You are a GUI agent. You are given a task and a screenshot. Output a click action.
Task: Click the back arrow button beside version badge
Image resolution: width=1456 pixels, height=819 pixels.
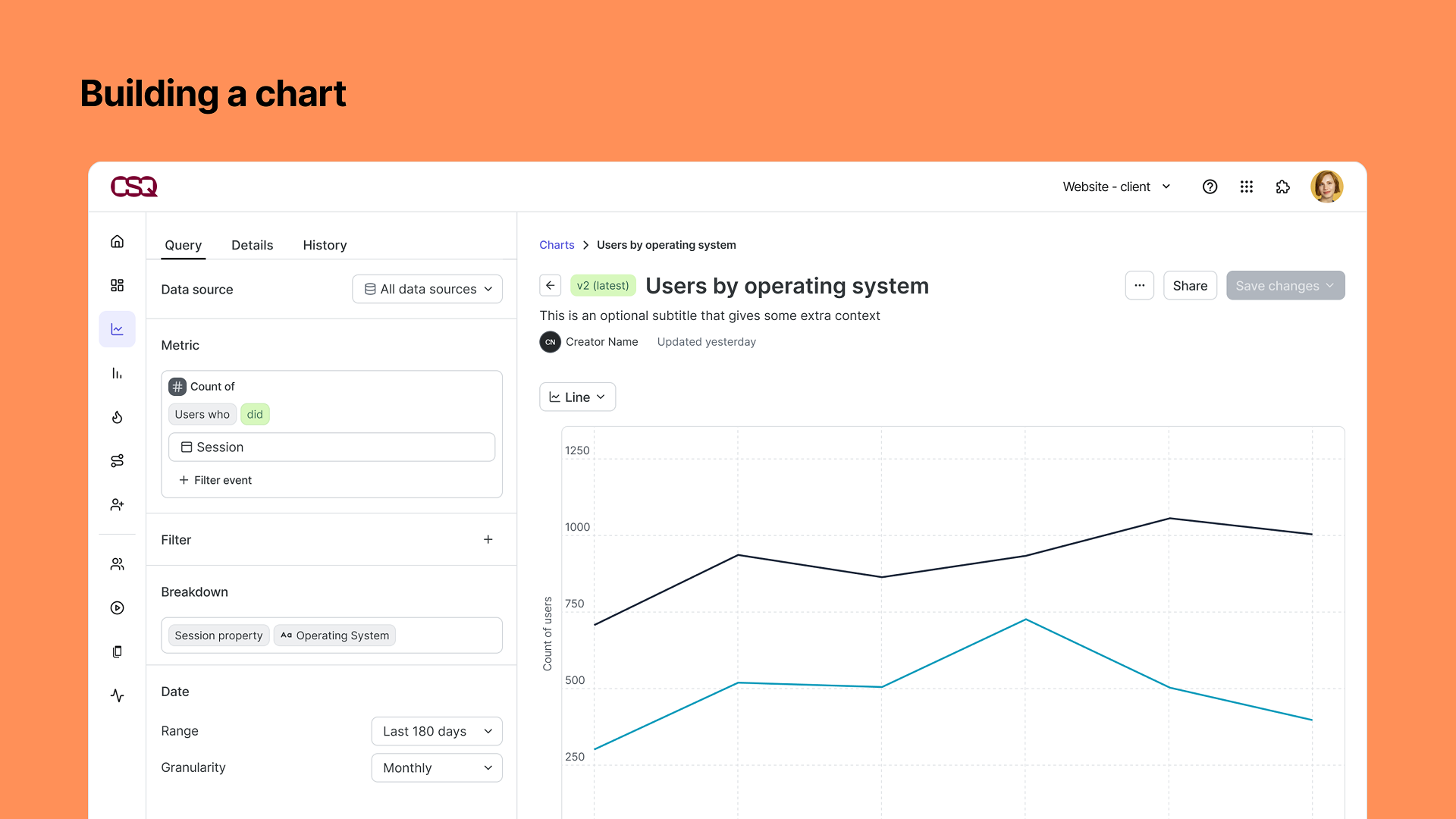point(551,286)
